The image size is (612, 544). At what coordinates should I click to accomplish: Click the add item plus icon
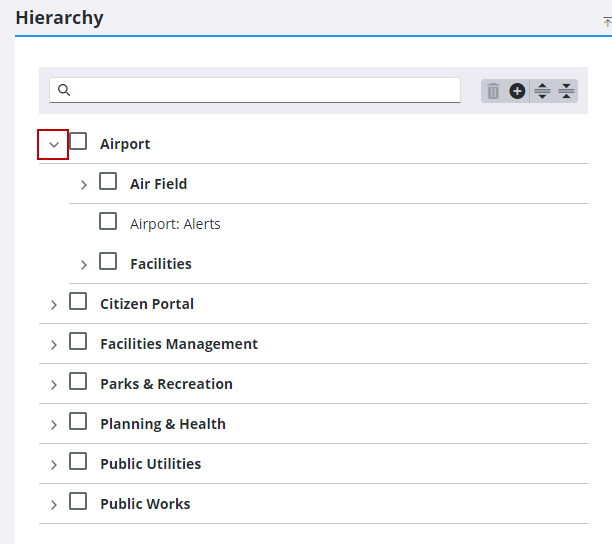point(517,91)
